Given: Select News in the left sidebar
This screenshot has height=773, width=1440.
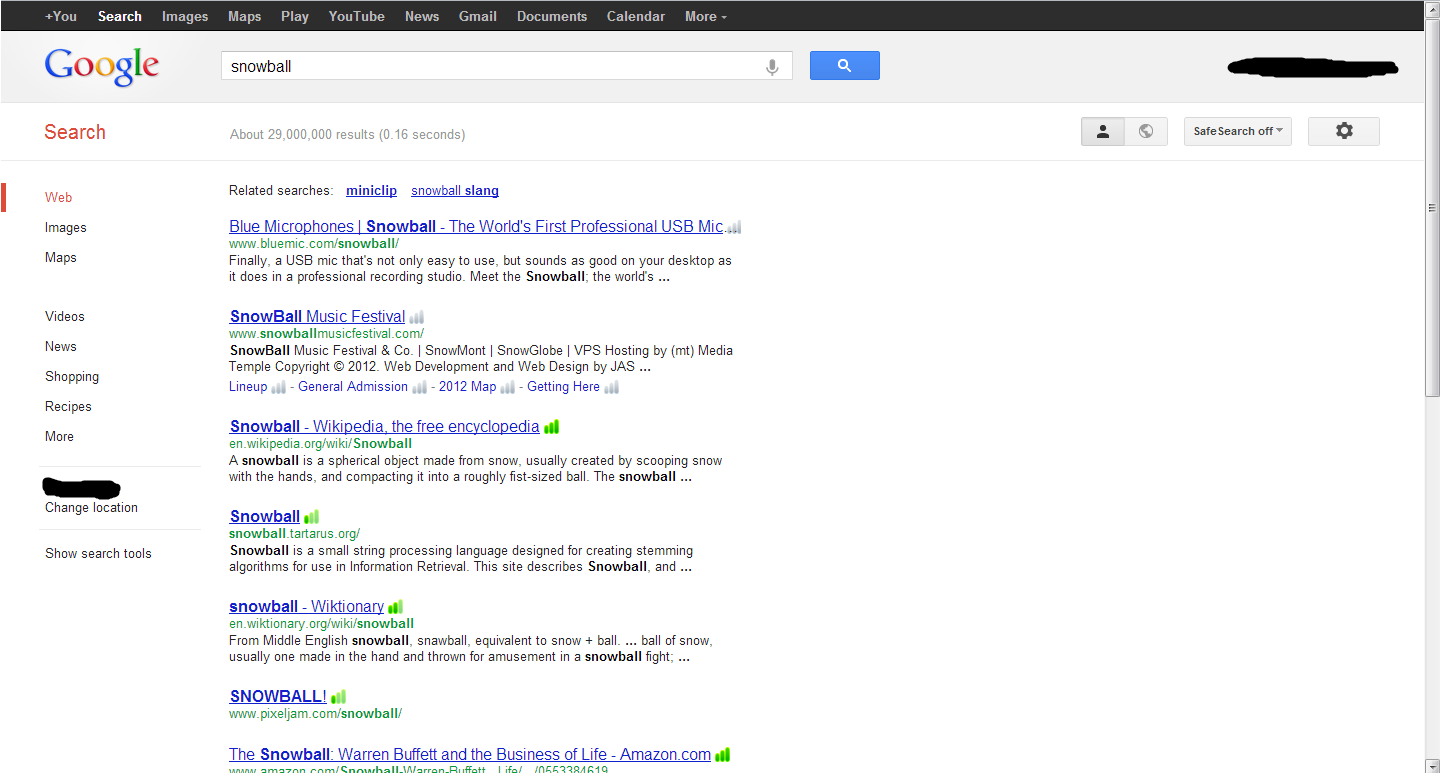Looking at the screenshot, I should pos(61,346).
